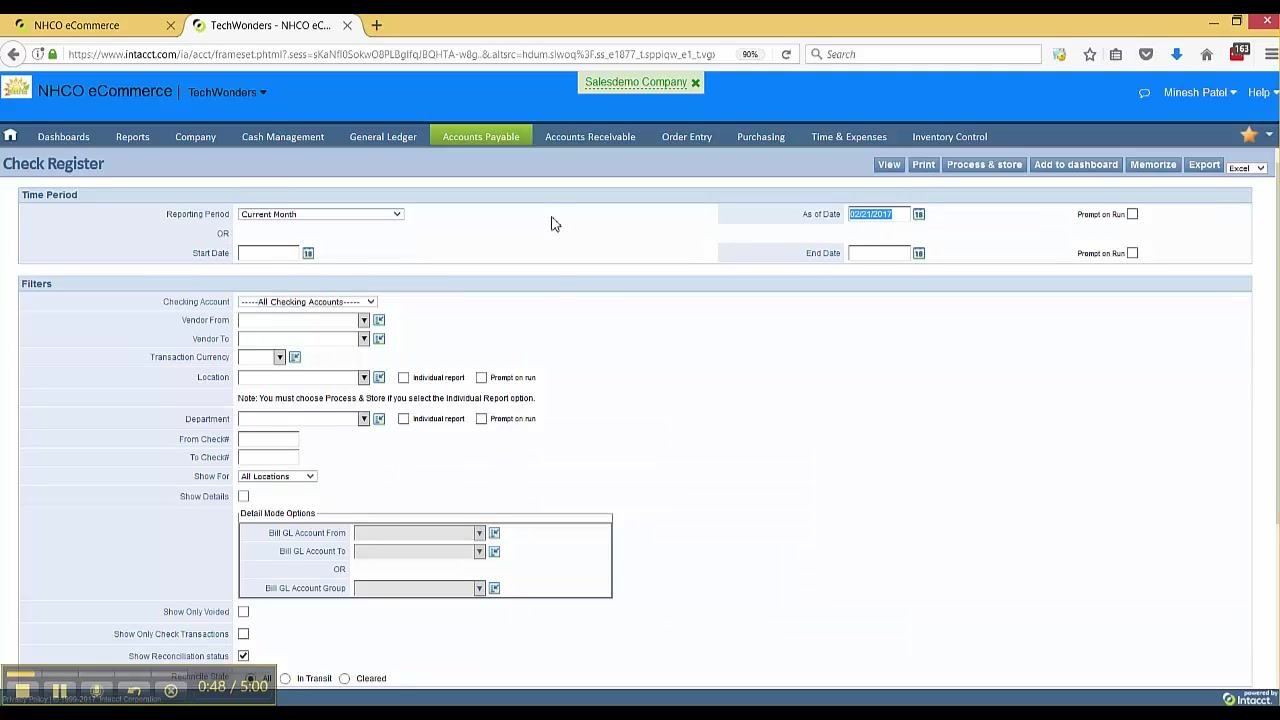Open Show For All Locations dropdown
This screenshot has height=720, width=1280.
(277, 476)
